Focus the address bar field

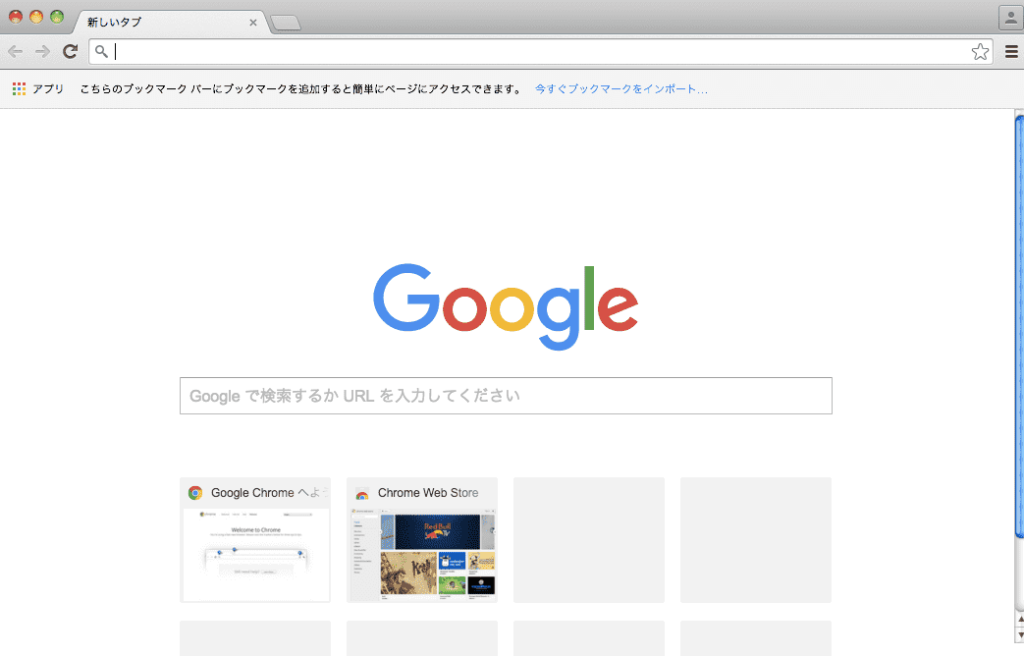tap(541, 52)
